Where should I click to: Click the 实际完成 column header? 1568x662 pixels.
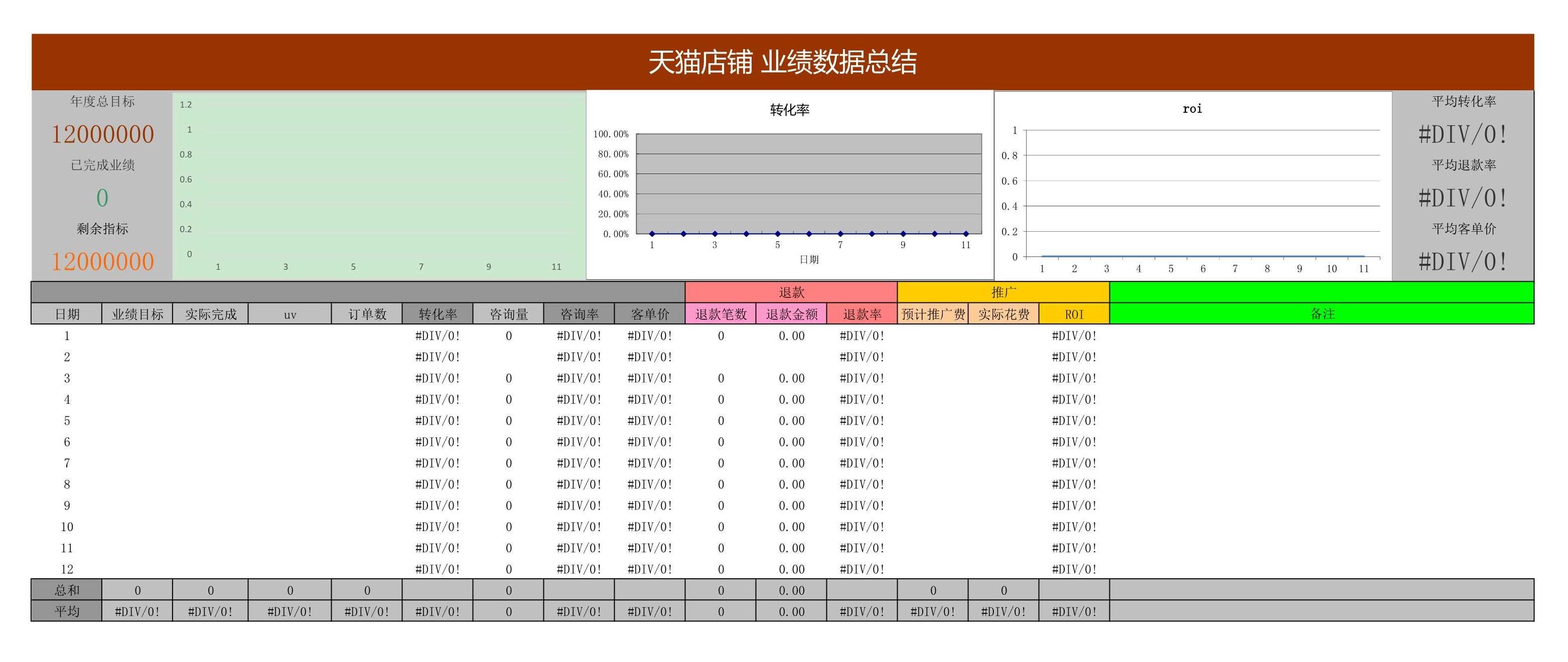[x=211, y=314]
